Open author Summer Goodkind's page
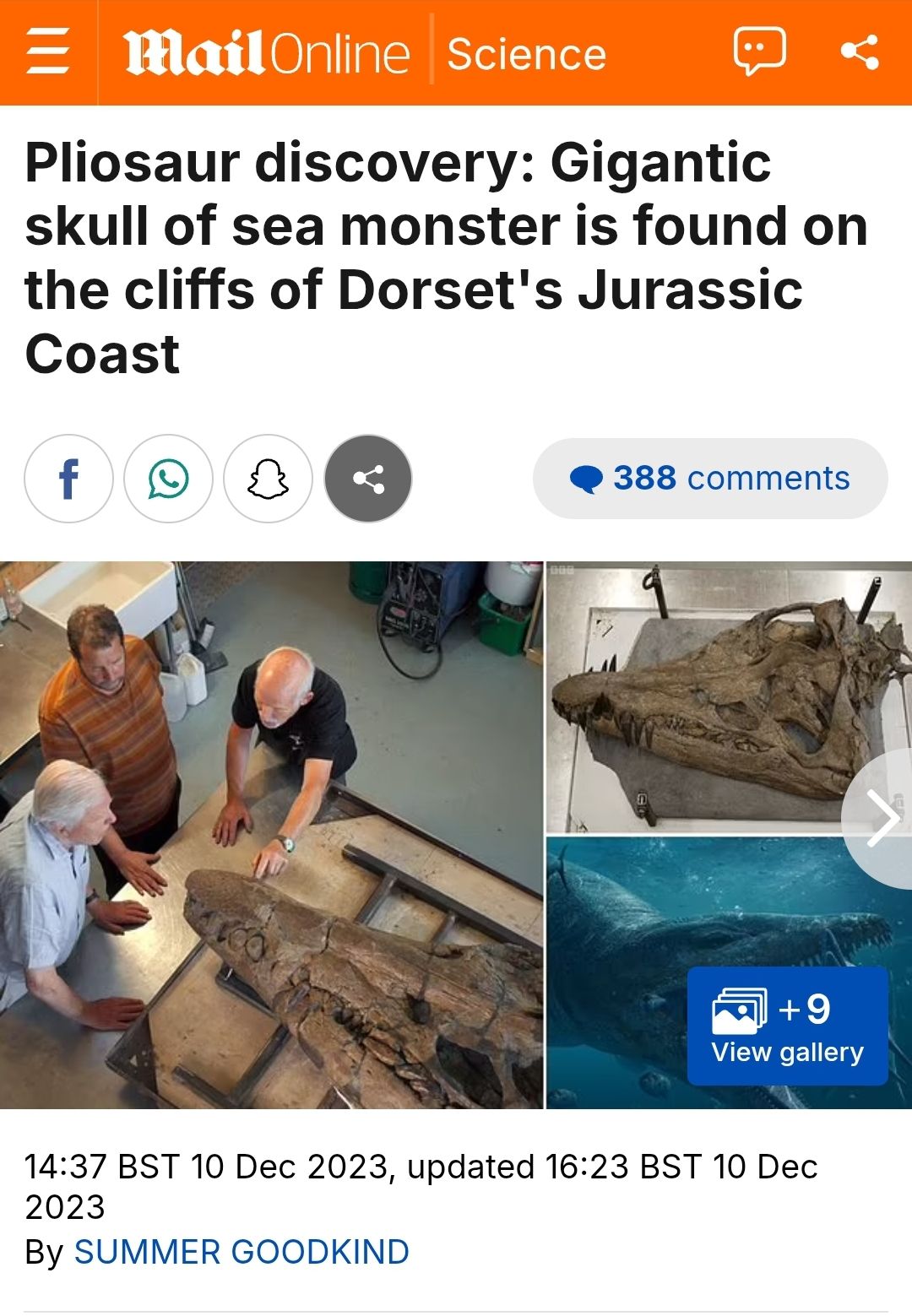Screen dimensions: 912x1316 [242, 1252]
